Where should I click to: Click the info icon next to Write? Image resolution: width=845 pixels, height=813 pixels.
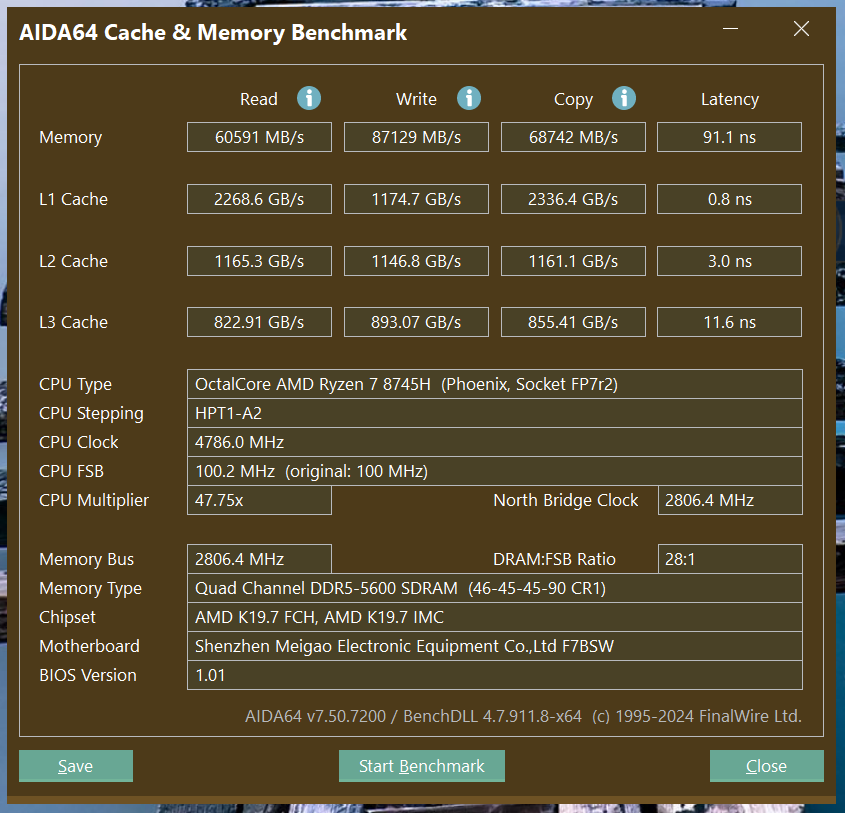469,99
